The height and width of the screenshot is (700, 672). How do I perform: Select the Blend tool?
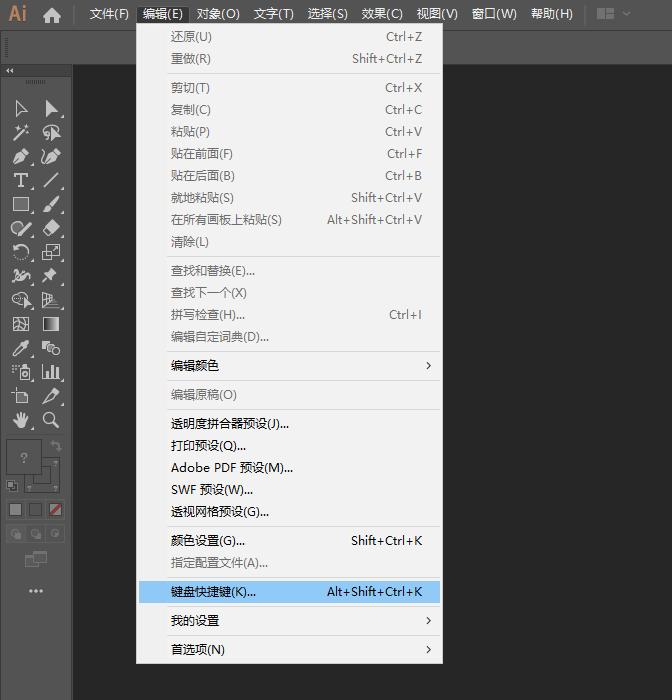click(x=51, y=348)
